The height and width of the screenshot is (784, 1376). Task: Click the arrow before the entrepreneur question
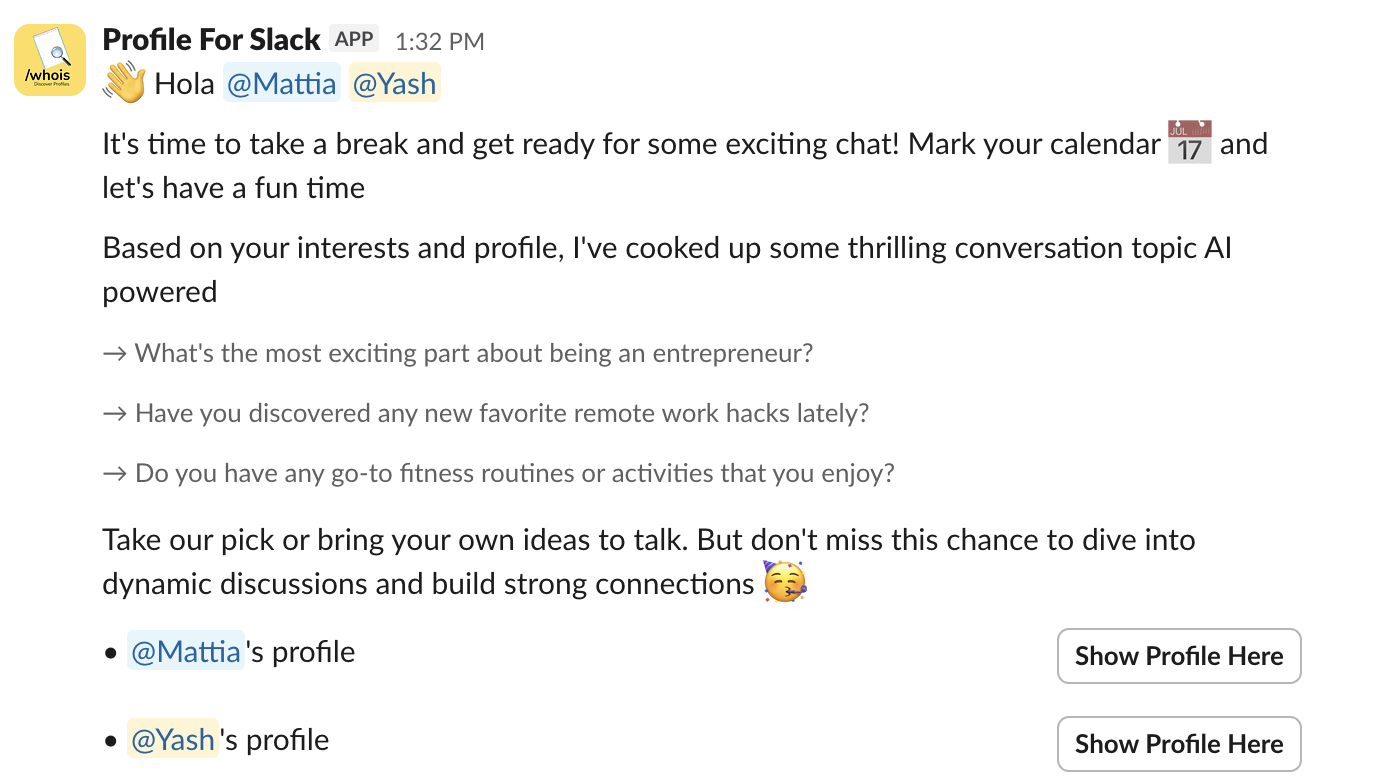tap(115, 352)
